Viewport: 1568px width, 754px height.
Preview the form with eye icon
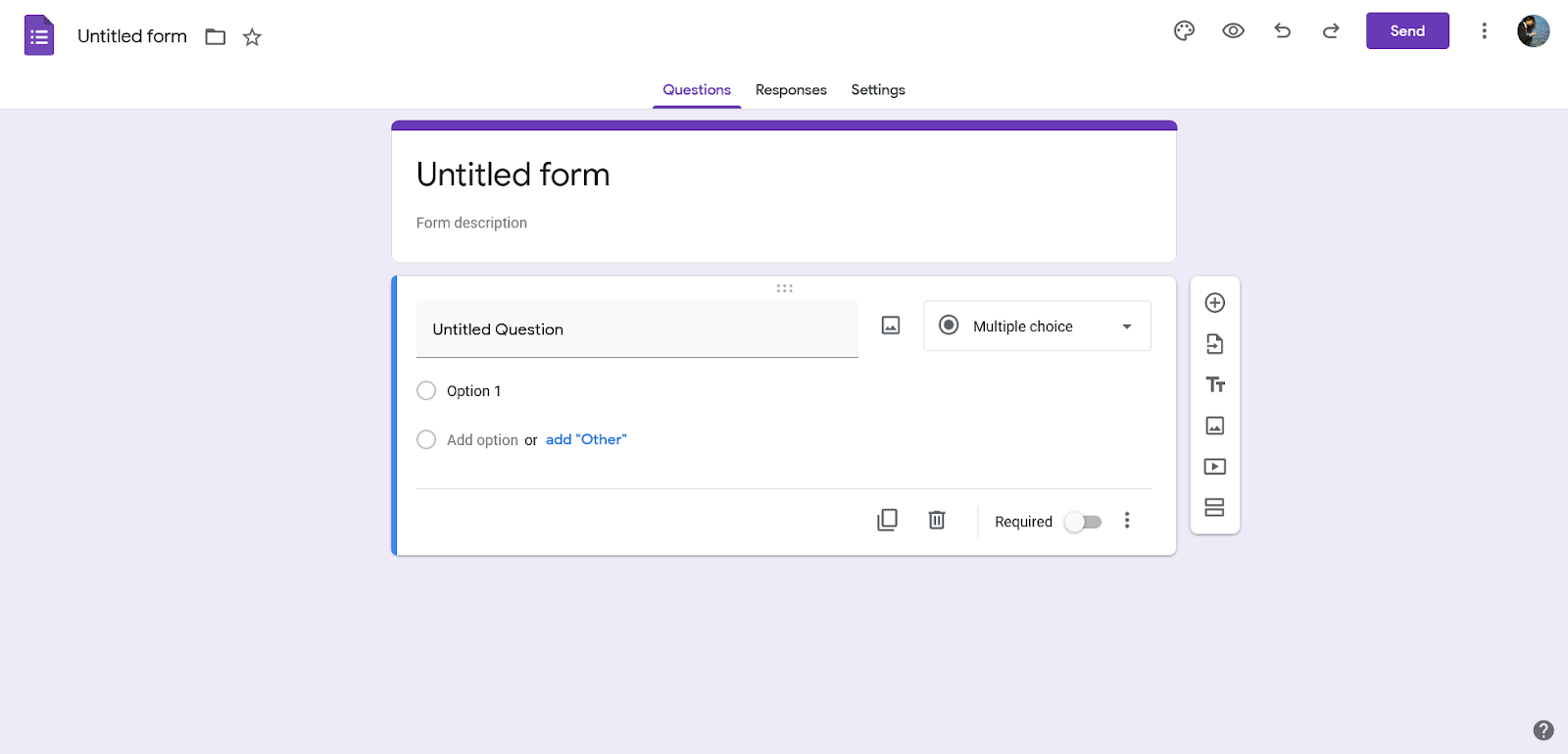click(1233, 30)
